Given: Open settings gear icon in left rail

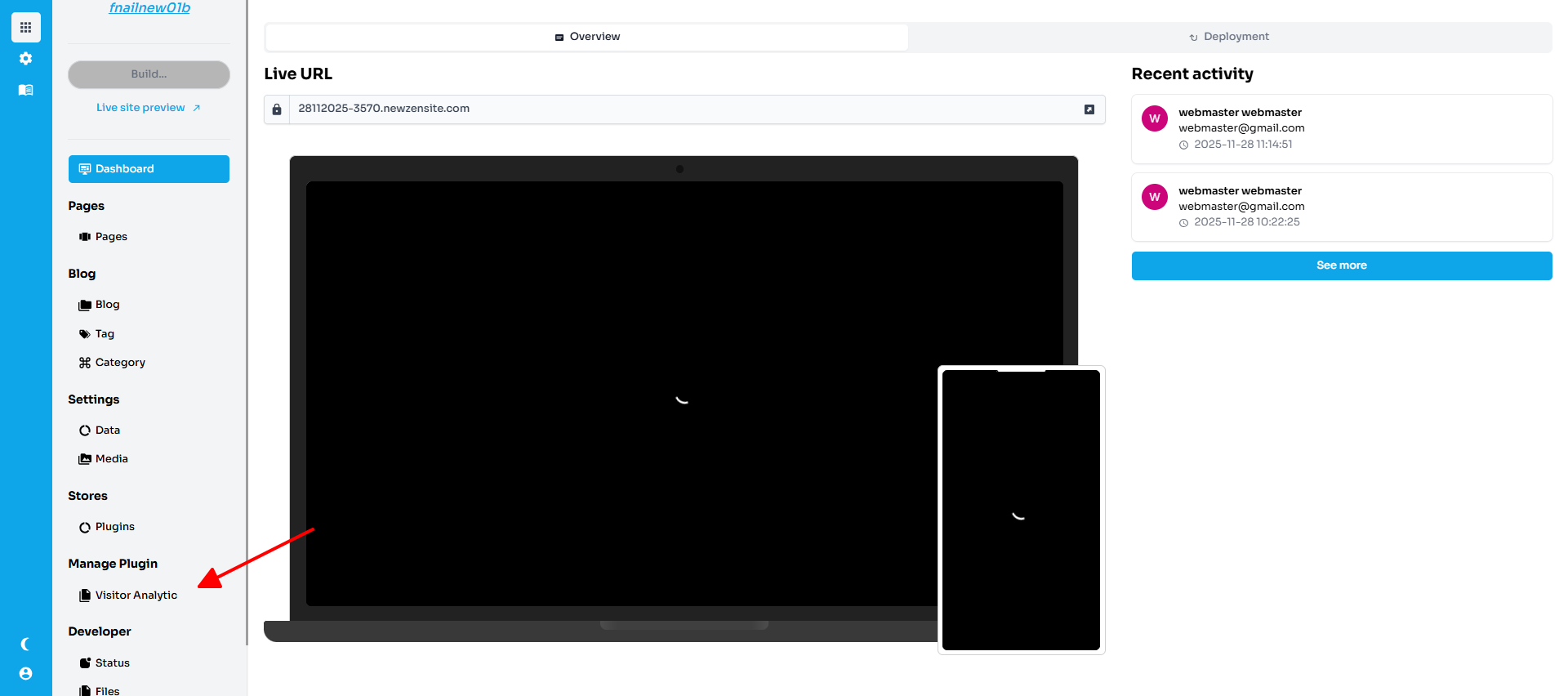Looking at the screenshot, I should point(26,59).
